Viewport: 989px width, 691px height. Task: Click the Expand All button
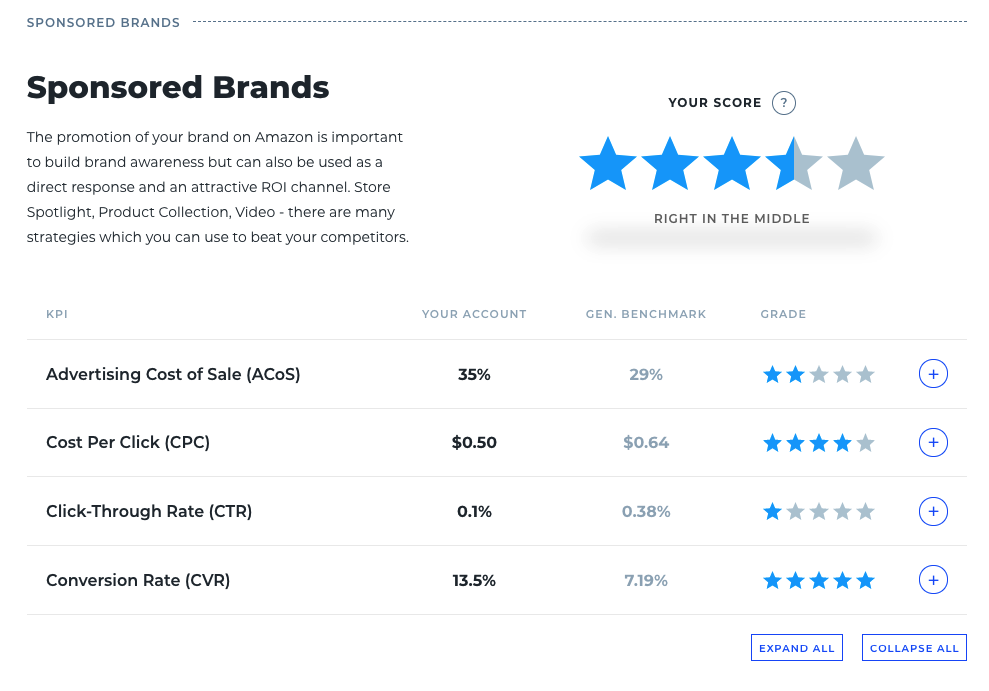coord(796,647)
